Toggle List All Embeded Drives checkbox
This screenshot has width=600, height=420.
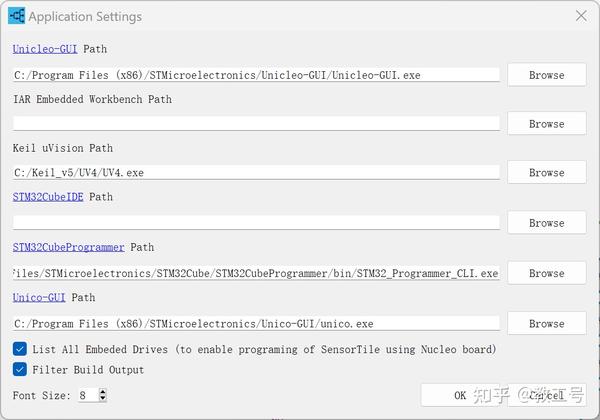click(x=20, y=349)
